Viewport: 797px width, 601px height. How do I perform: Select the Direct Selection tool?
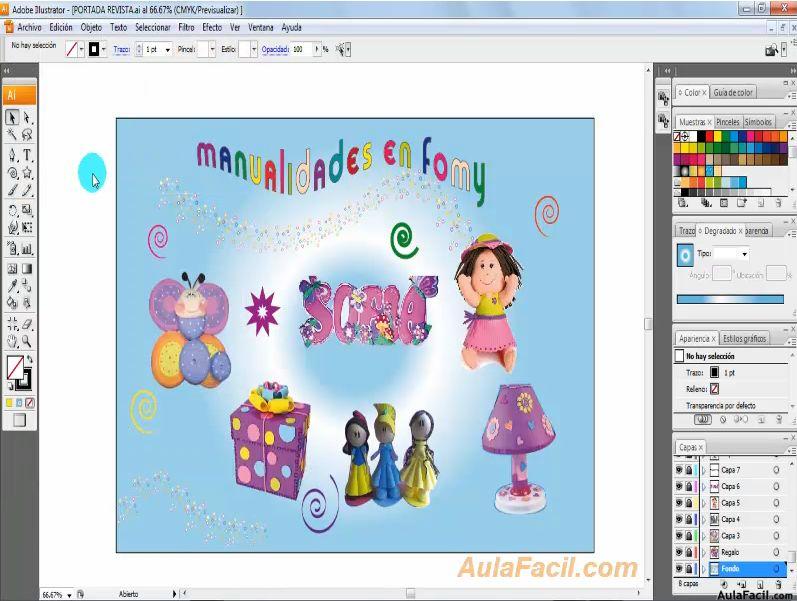(27, 118)
